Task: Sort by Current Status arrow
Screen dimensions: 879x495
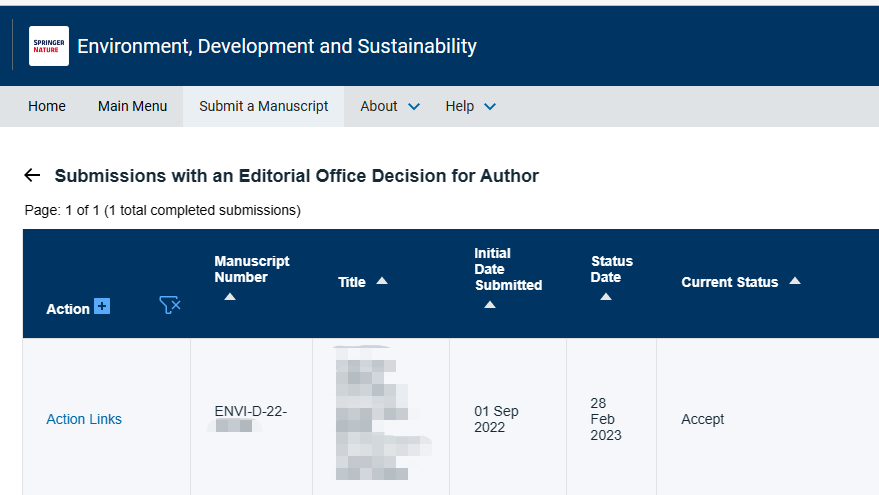Action: pyautogui.click(x=795, y=281)
